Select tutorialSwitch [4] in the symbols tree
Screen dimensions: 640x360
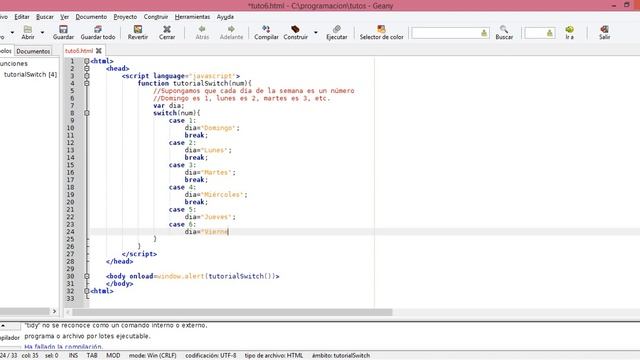point(30,74)
